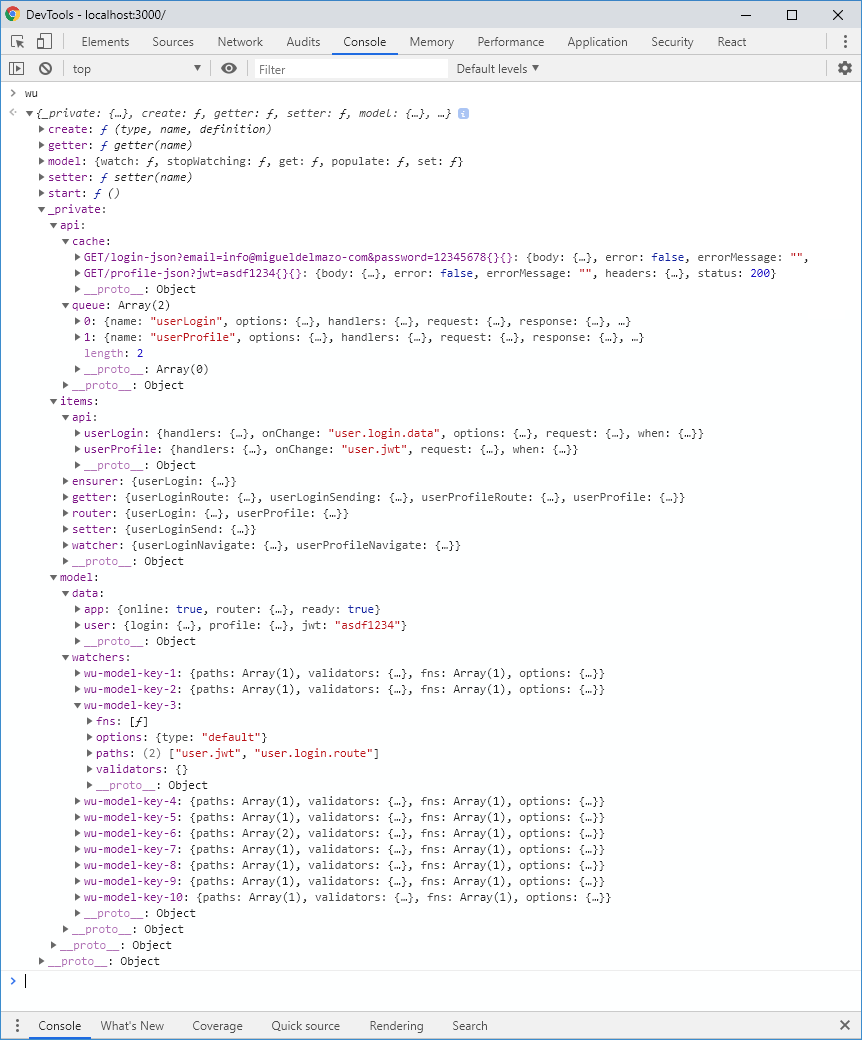The width and height of the screenshot is (862, 1040).
Task: Click the console Filter input field
Action: click(350, 69)
